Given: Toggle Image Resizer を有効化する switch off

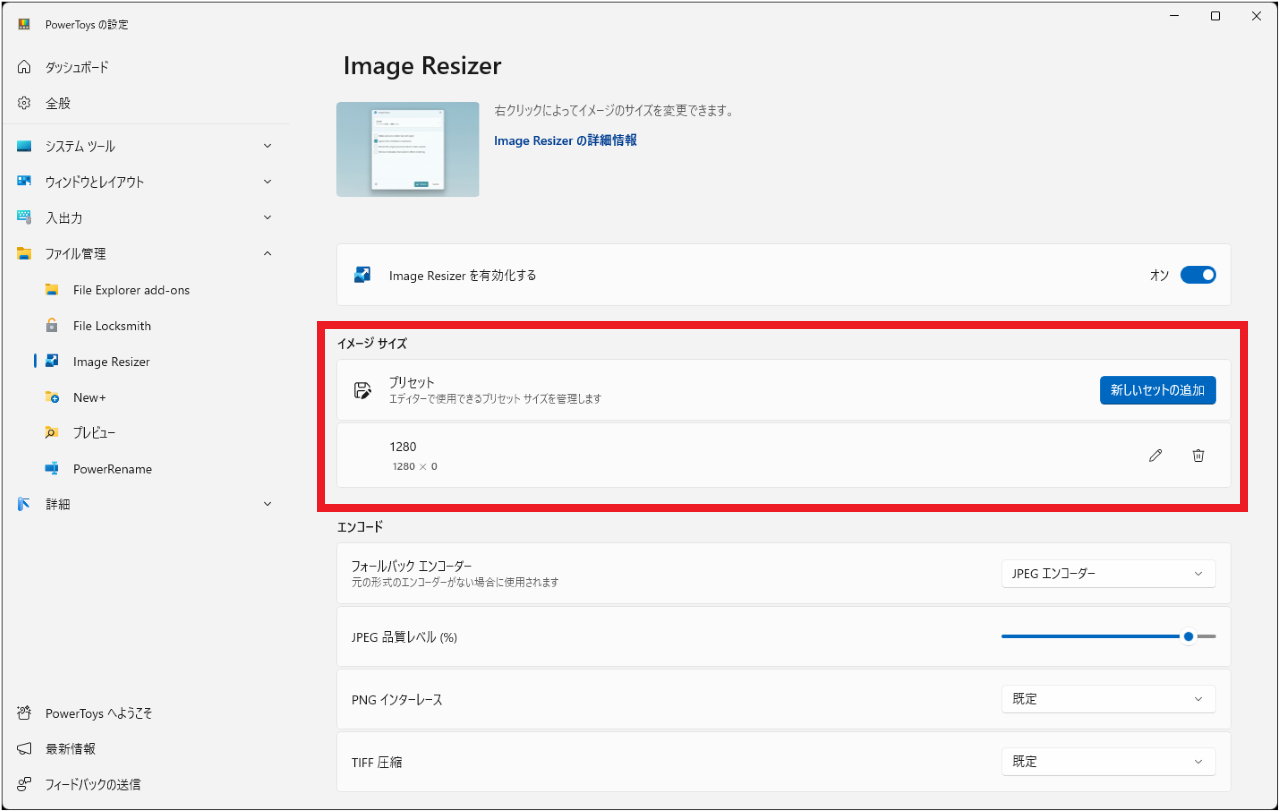Looking at the screenshot, I should [1198, 275].
